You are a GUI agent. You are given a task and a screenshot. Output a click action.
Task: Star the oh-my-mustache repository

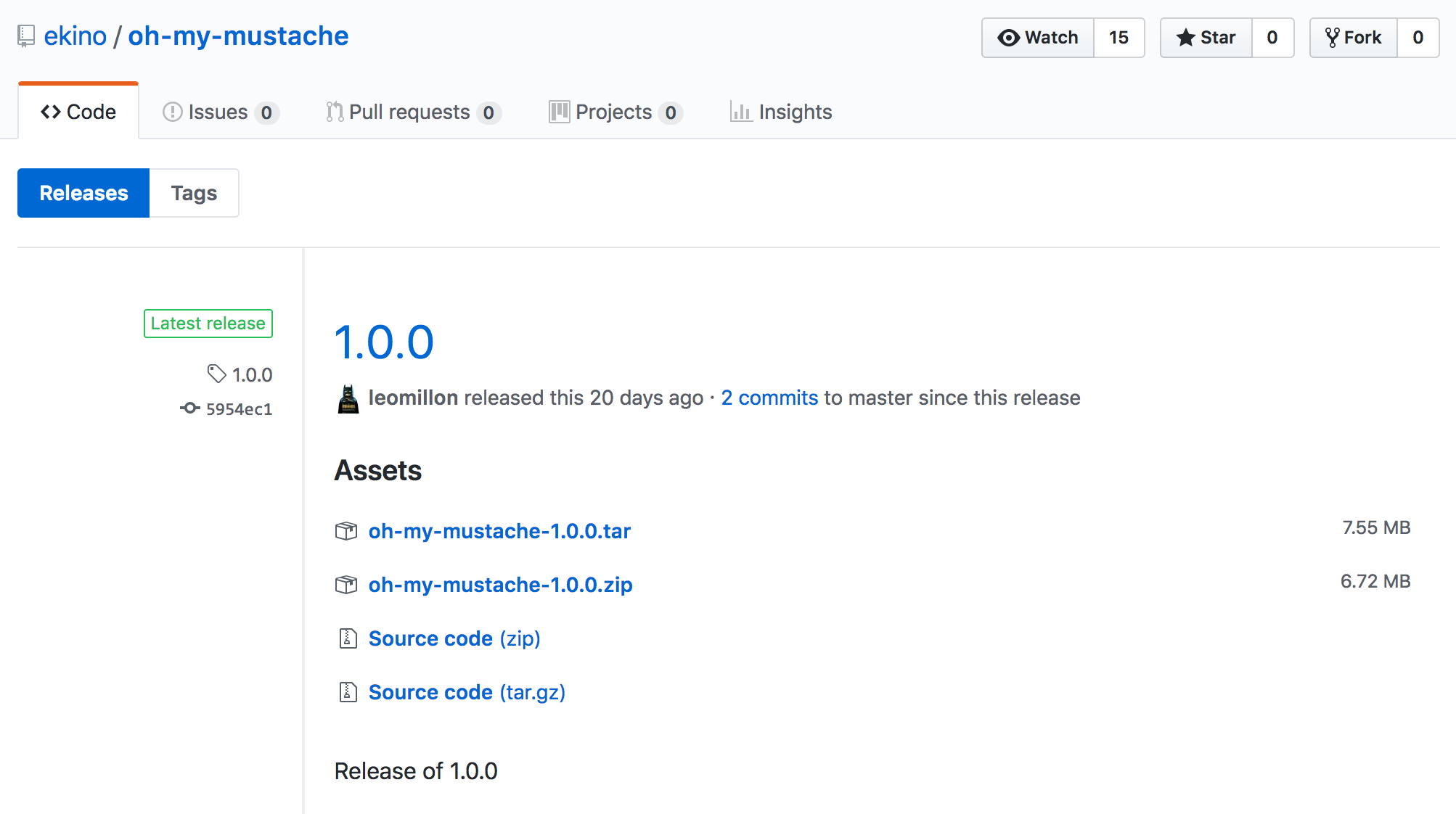pyautogui.click(x=1206, y=38)
